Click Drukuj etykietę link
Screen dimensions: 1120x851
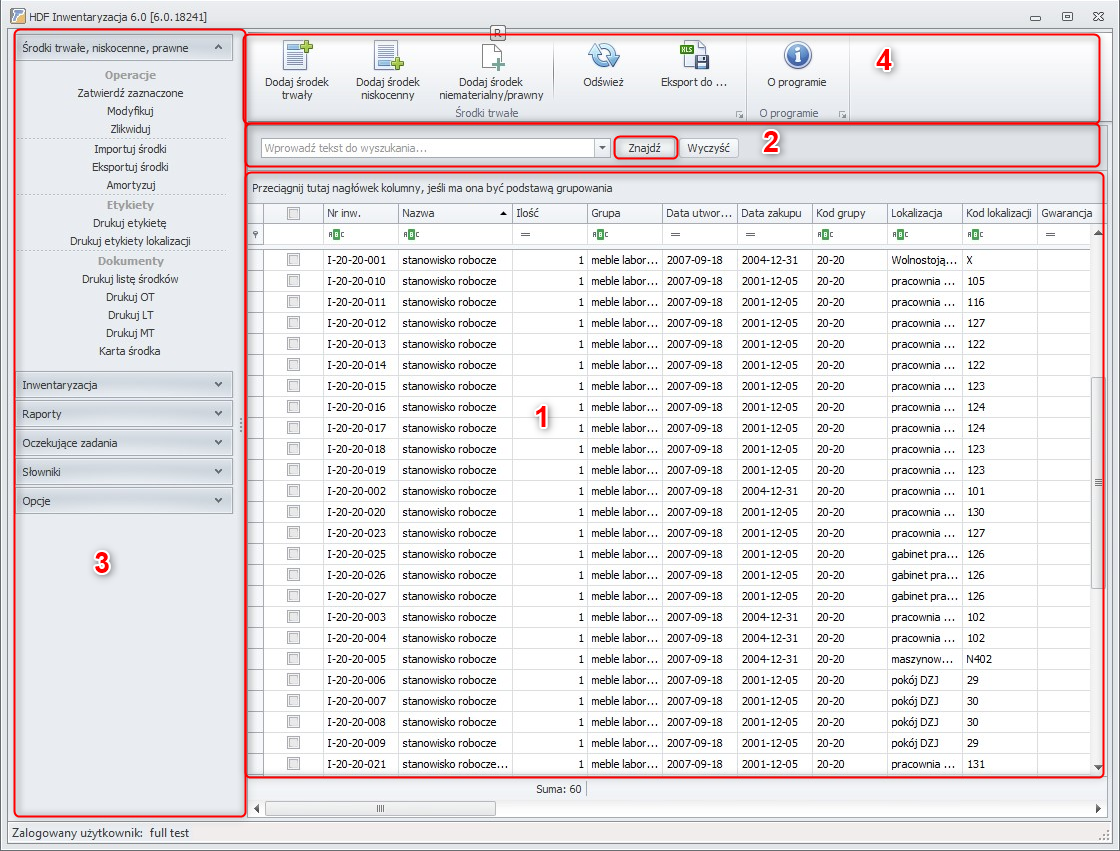click(130, 223)
